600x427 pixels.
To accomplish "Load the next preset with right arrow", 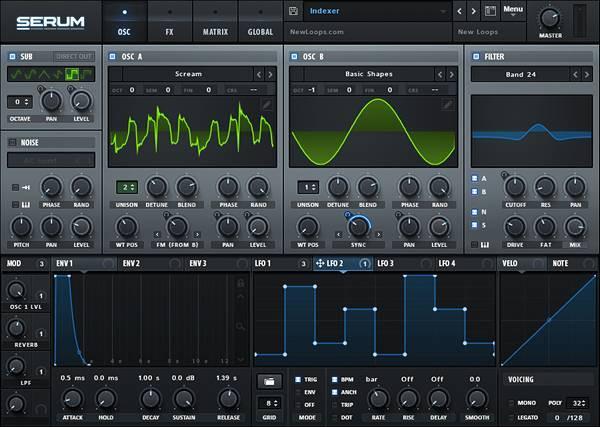I will (474, 11).
